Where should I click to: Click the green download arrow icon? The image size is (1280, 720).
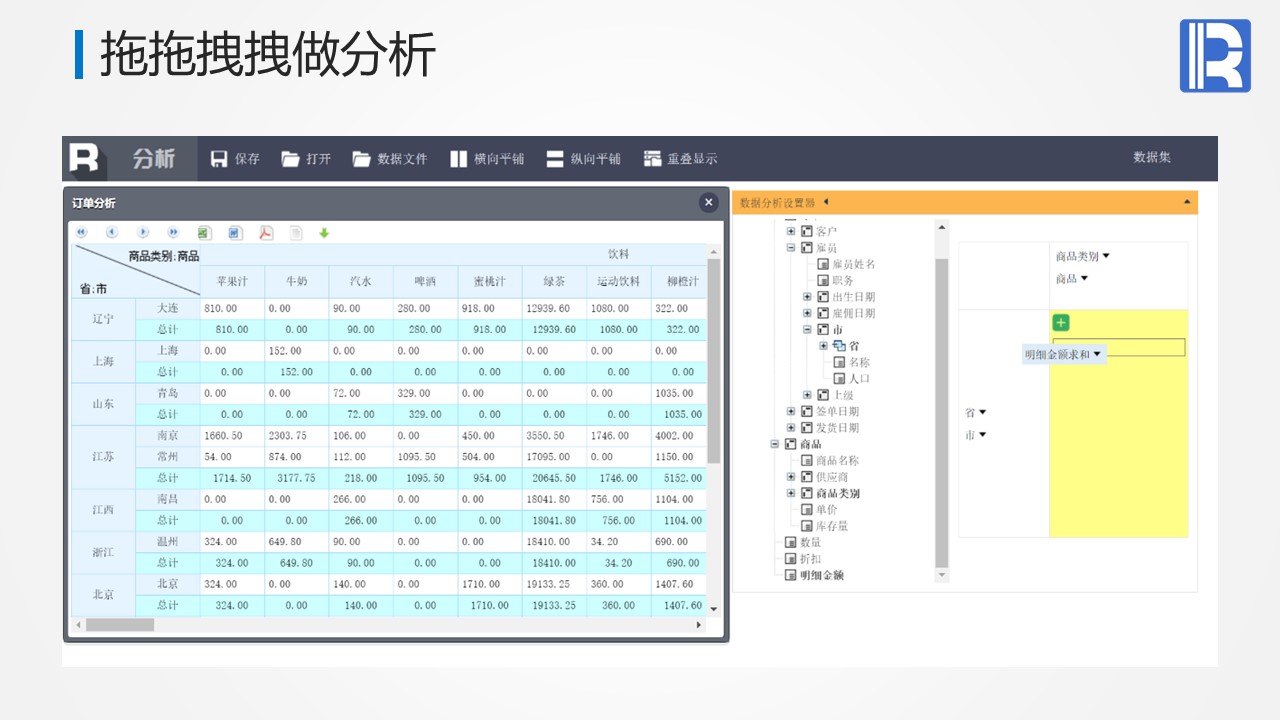coord(324,233)
